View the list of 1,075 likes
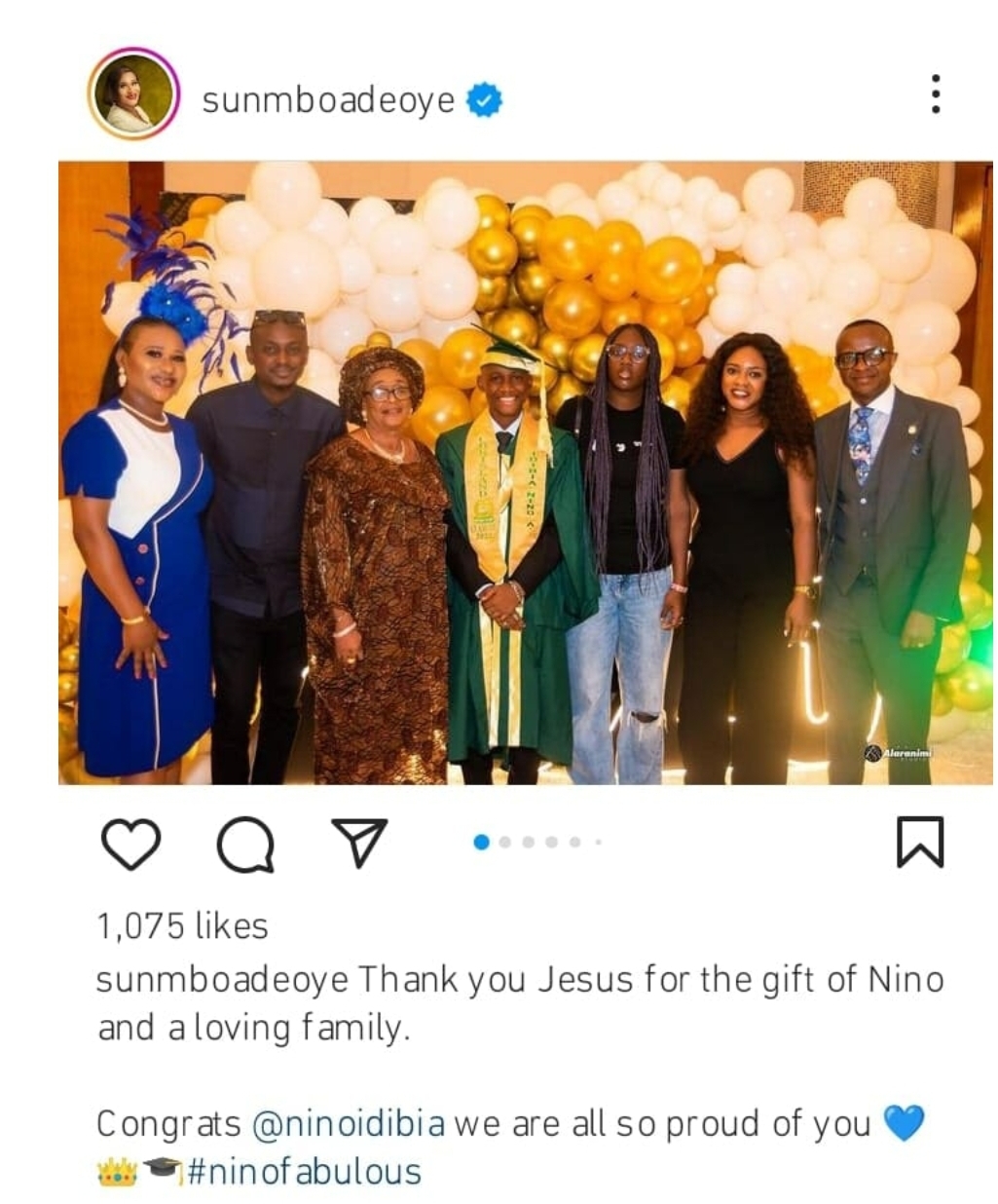998x1204 pixels. click(x=182, y=925)
